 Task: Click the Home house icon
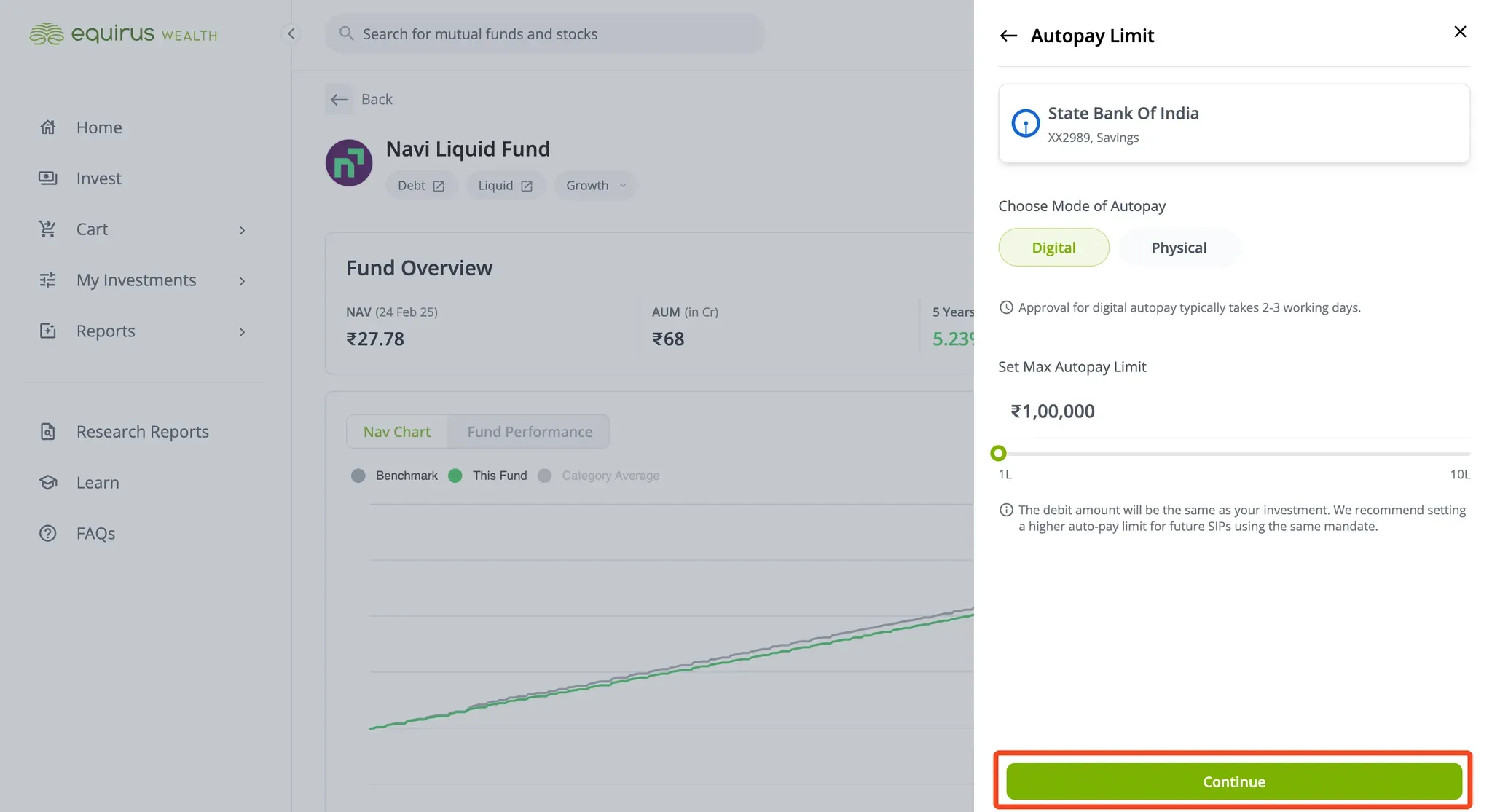click(48, 127)
